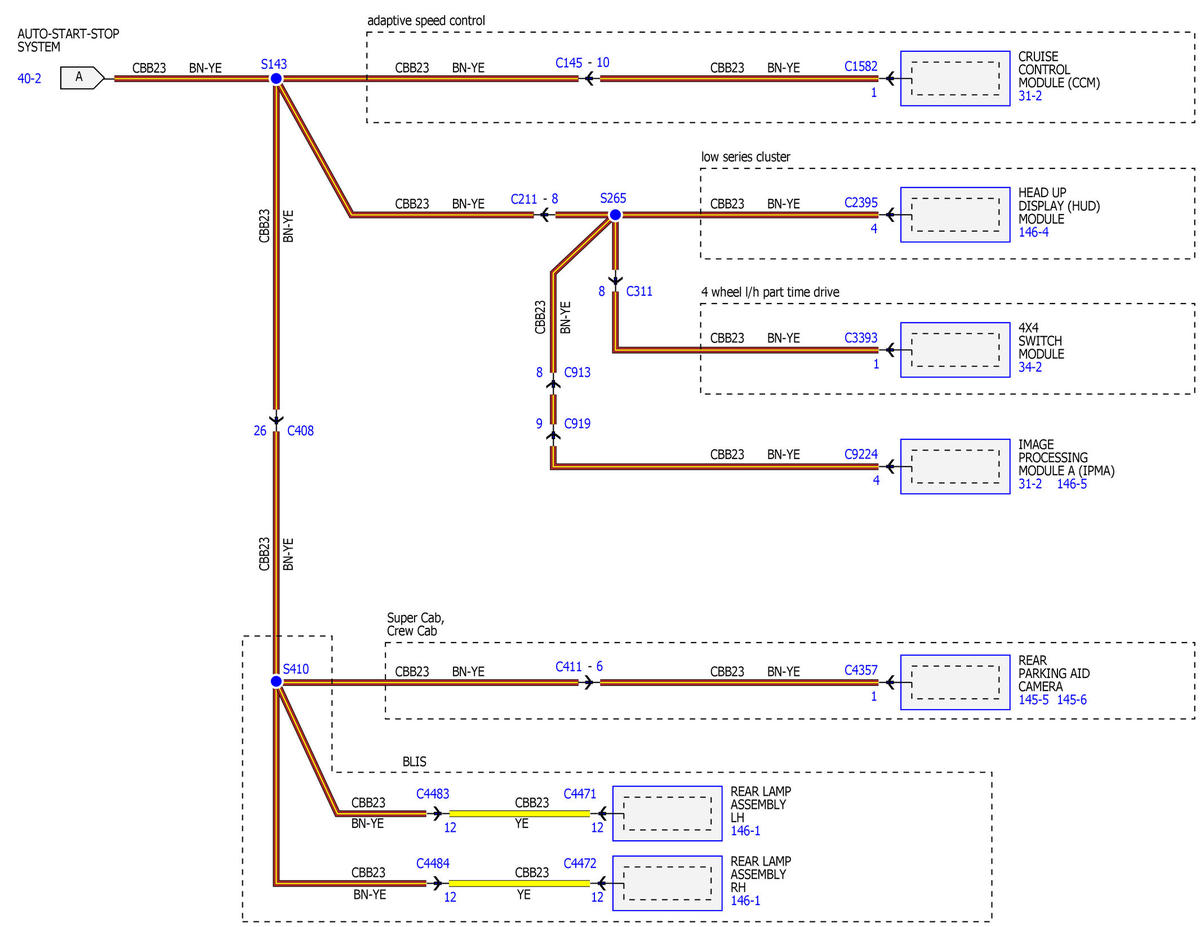1200x927 pixels.
Task: Follow the 31-2 link under Cruise Control Module
Action: pos(1030,97)
